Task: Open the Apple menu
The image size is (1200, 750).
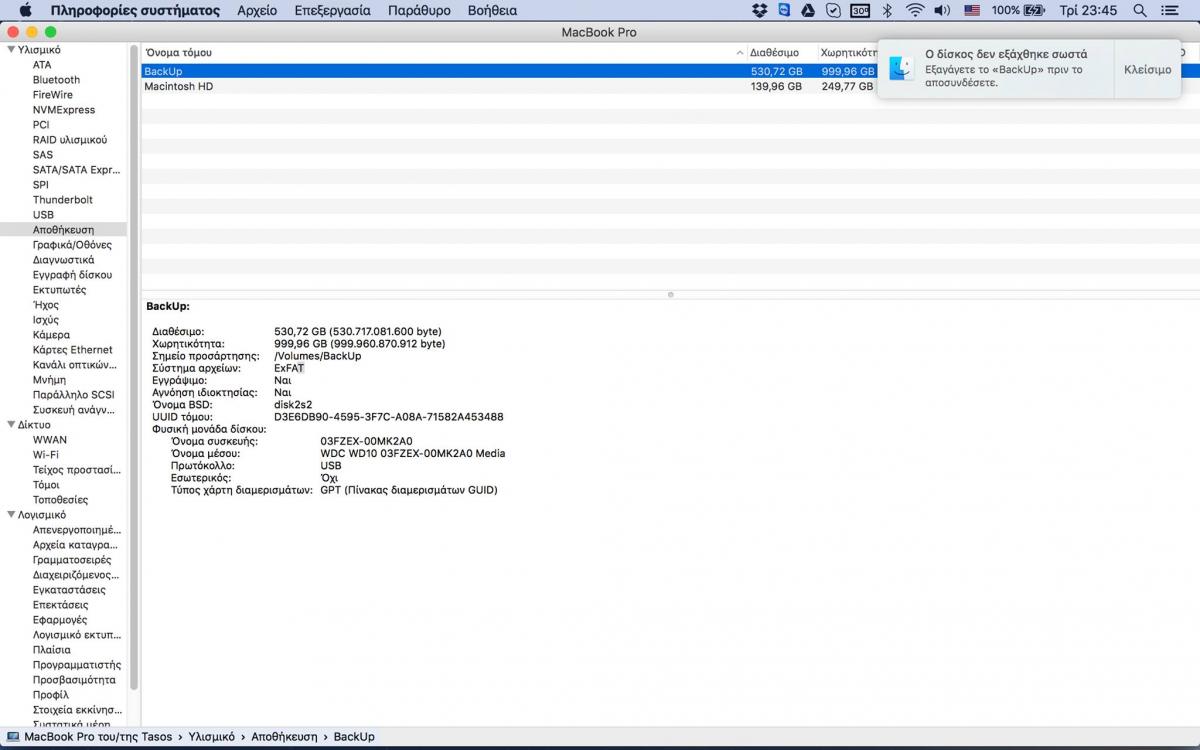Action: point(27,10)
